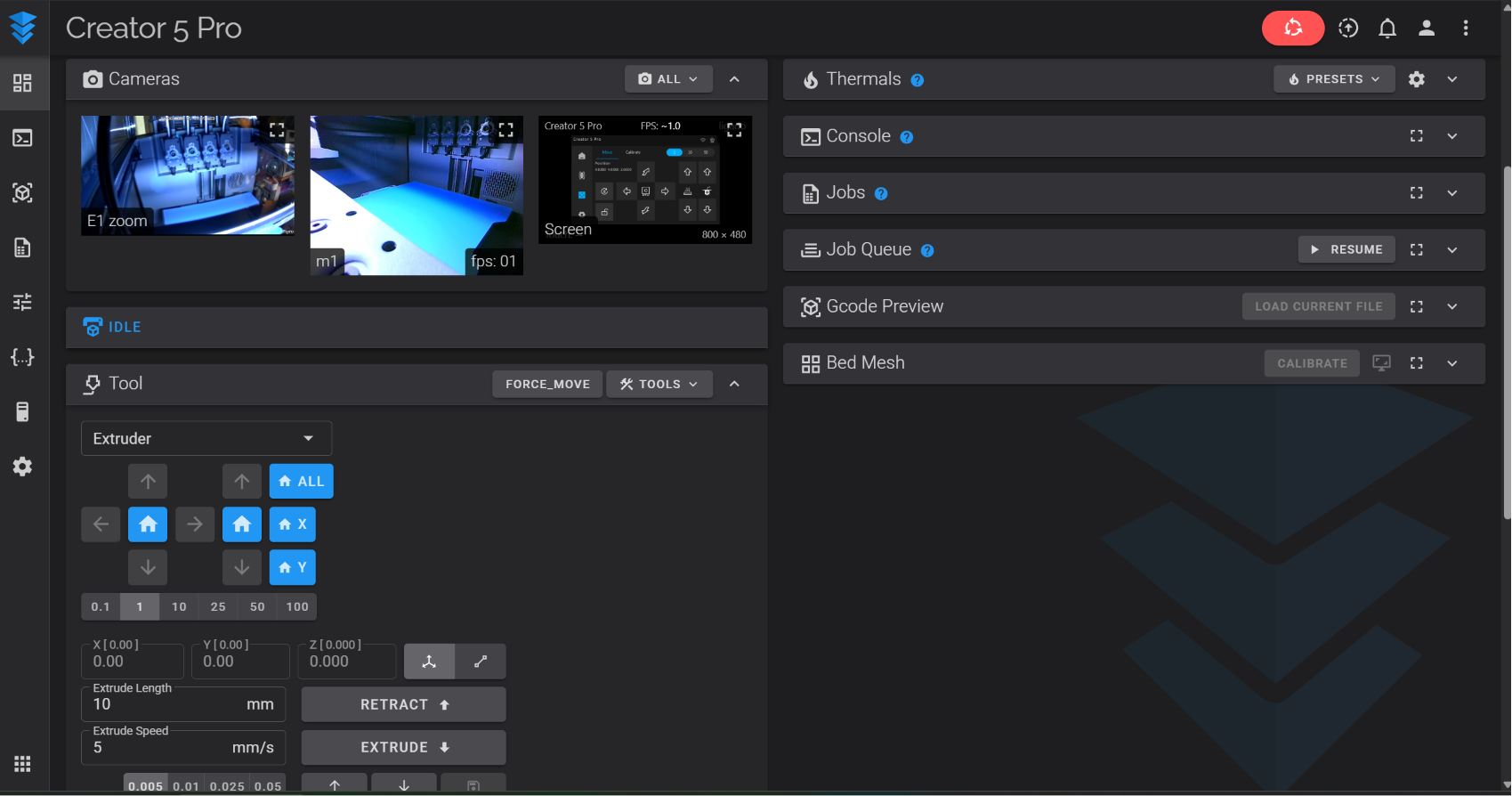The width and height of the screenshot is (1512, 796).
Task: Expand the Console panel
Action: click(x=1452, y=136)
